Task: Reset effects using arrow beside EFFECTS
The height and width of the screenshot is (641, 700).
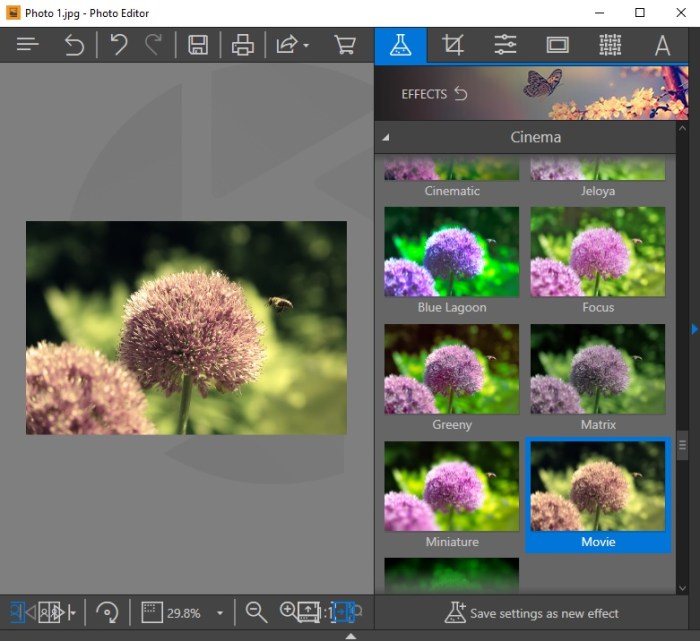Action: click(461, 93)
